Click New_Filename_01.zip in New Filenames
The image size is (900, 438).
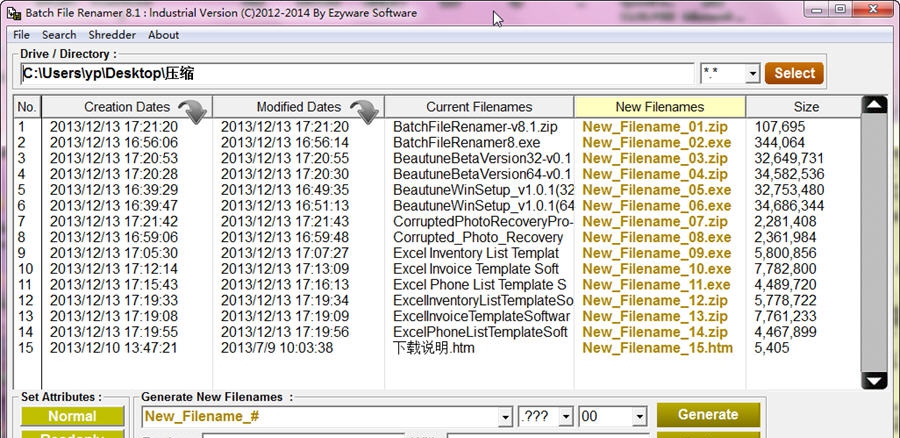(x=655, y=127)
